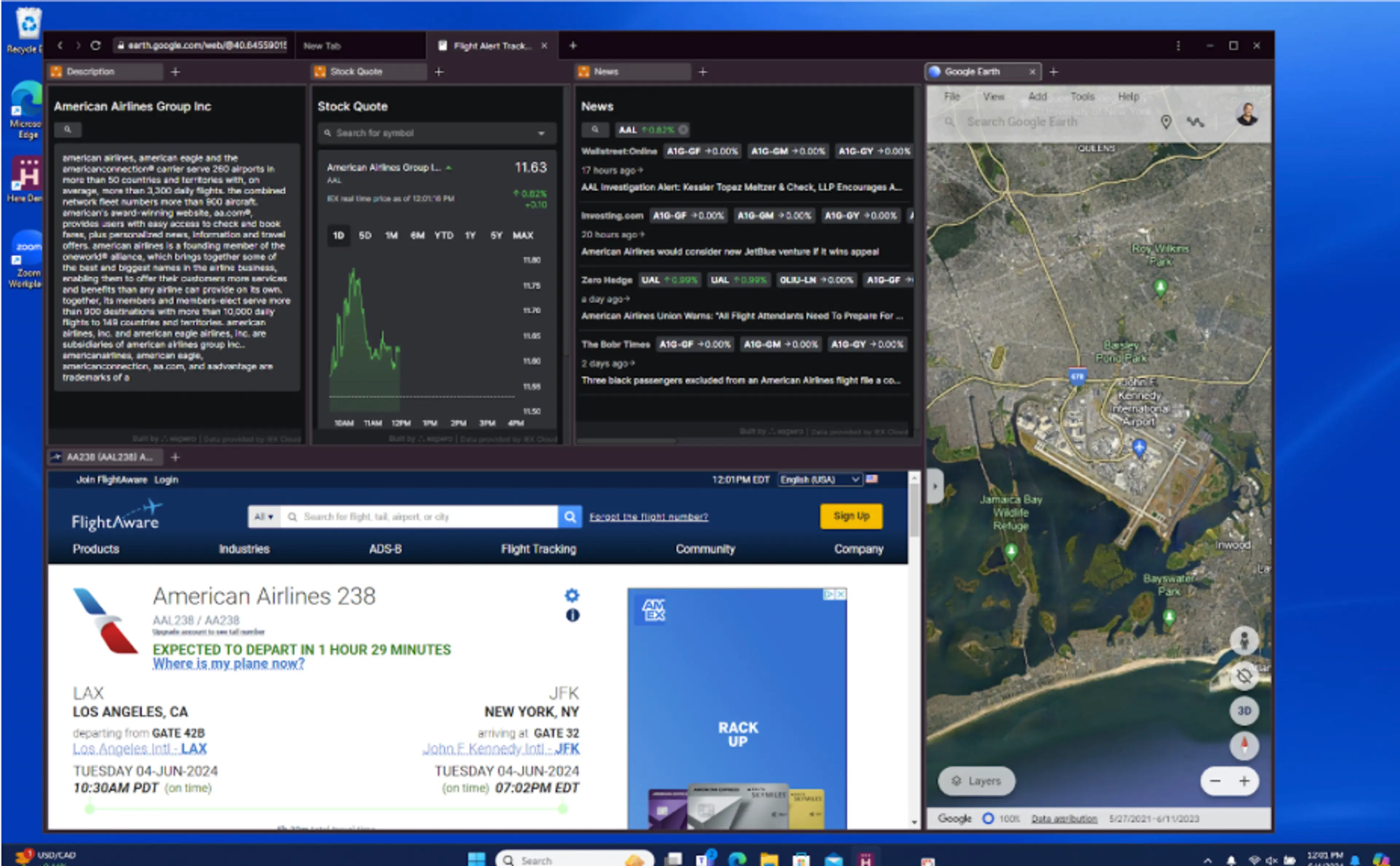Select the 5D chart range
Viewport: 1400px width, 866px height.
pos(365,235)
